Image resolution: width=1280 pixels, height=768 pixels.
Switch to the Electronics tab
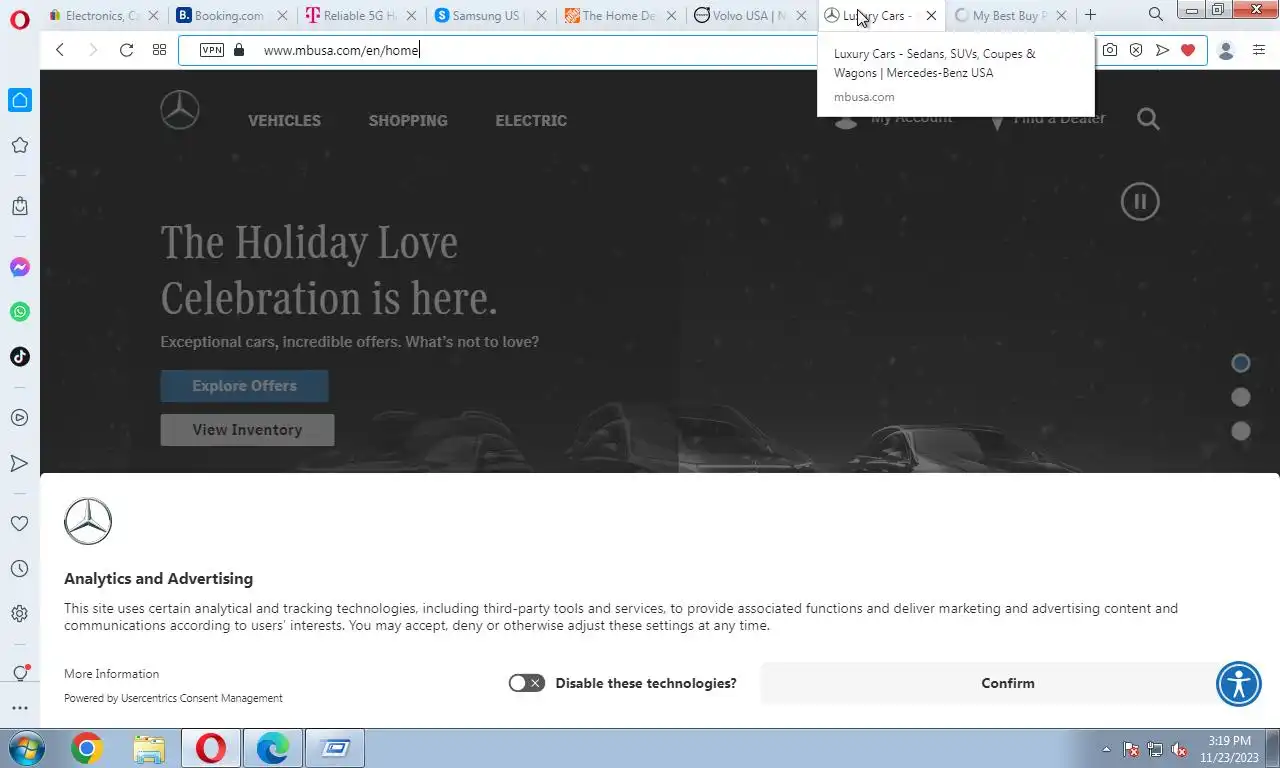[x=103, y=16]
